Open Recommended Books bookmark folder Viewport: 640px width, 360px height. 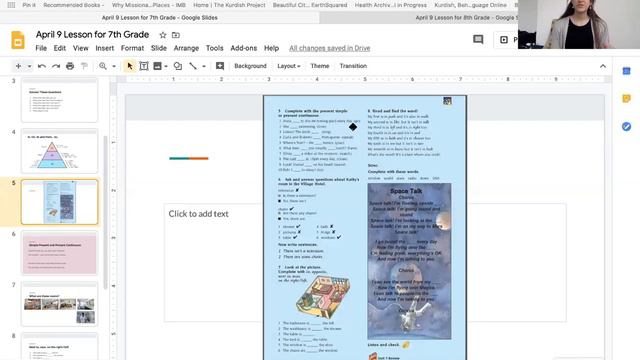click(73, 5)
